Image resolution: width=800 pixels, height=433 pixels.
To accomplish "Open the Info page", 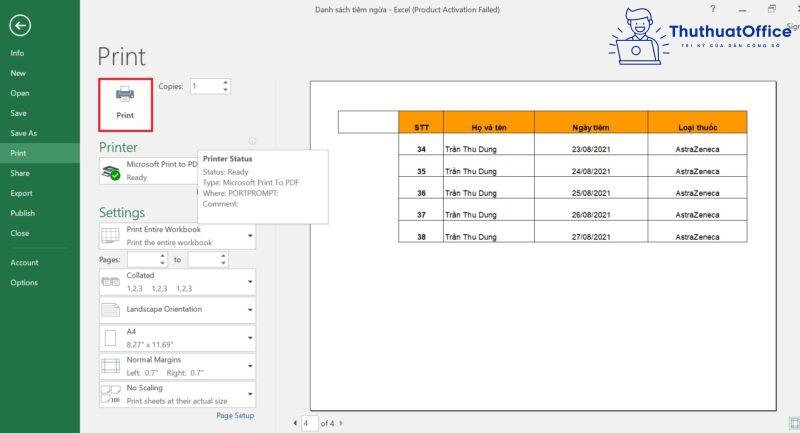I will click(x=17, y=53).
